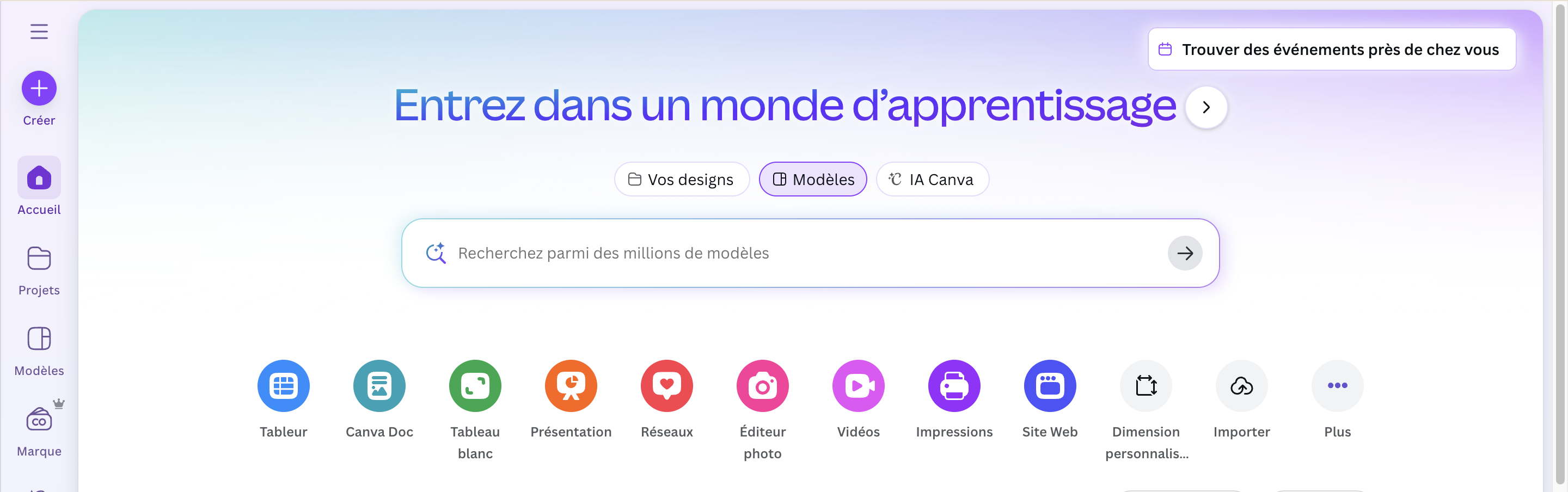Screen dimensions: 1568x492
Task: Open the Éditeur photo shortcut
Action: tap(763, 385)
